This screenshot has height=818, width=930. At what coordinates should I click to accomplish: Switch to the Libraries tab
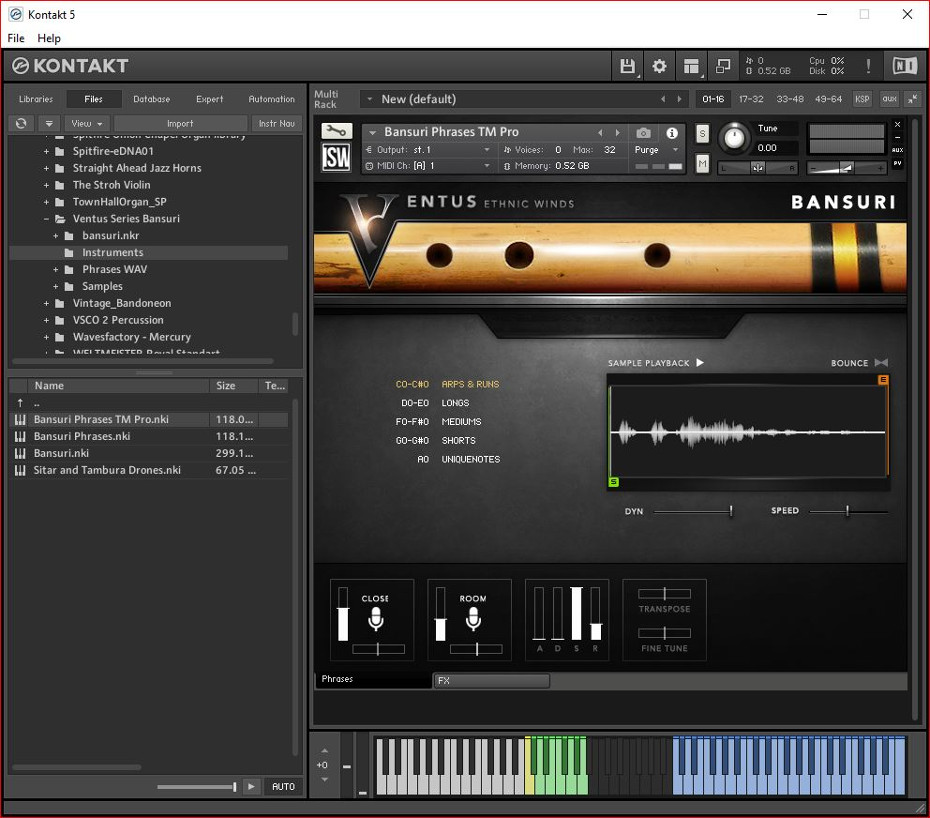[36, 99]
